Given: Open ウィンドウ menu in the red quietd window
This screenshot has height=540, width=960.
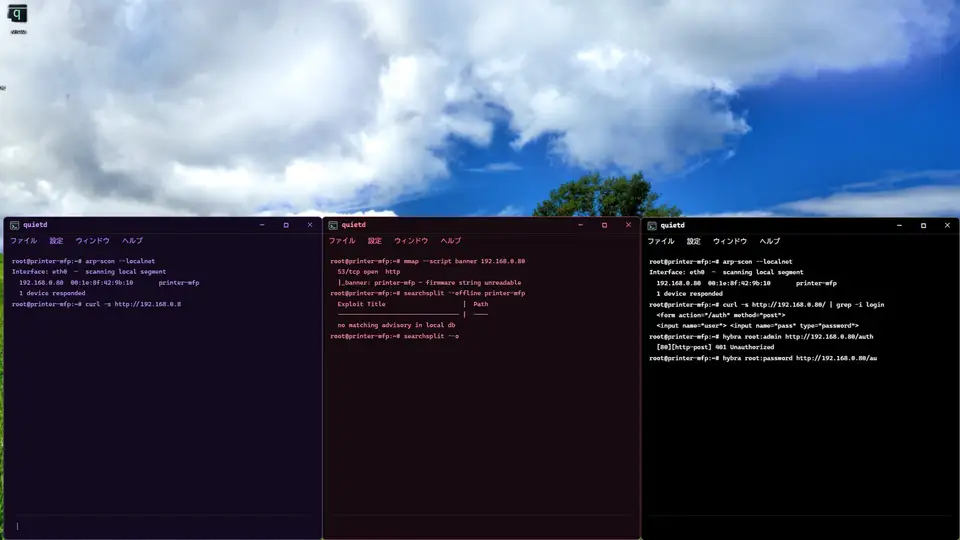Looking at the screenshot, I should coord(411,241).
